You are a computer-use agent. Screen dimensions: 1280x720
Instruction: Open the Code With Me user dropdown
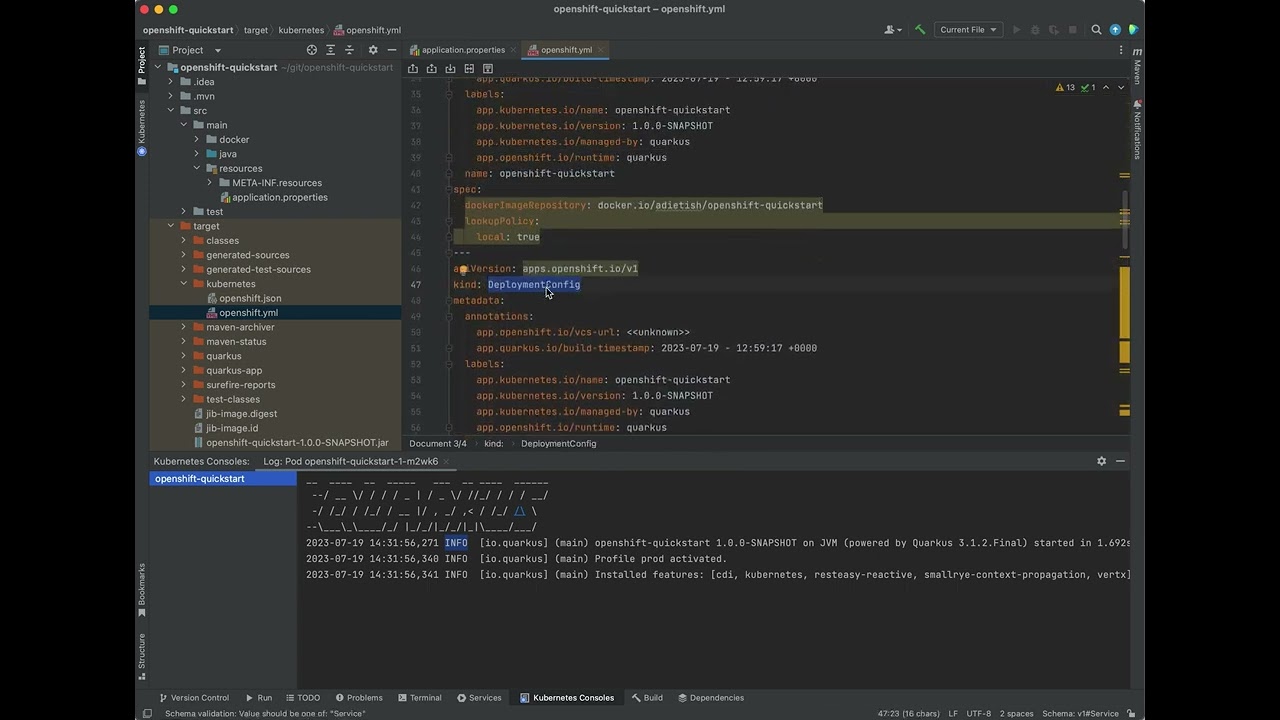click(893, 30)
